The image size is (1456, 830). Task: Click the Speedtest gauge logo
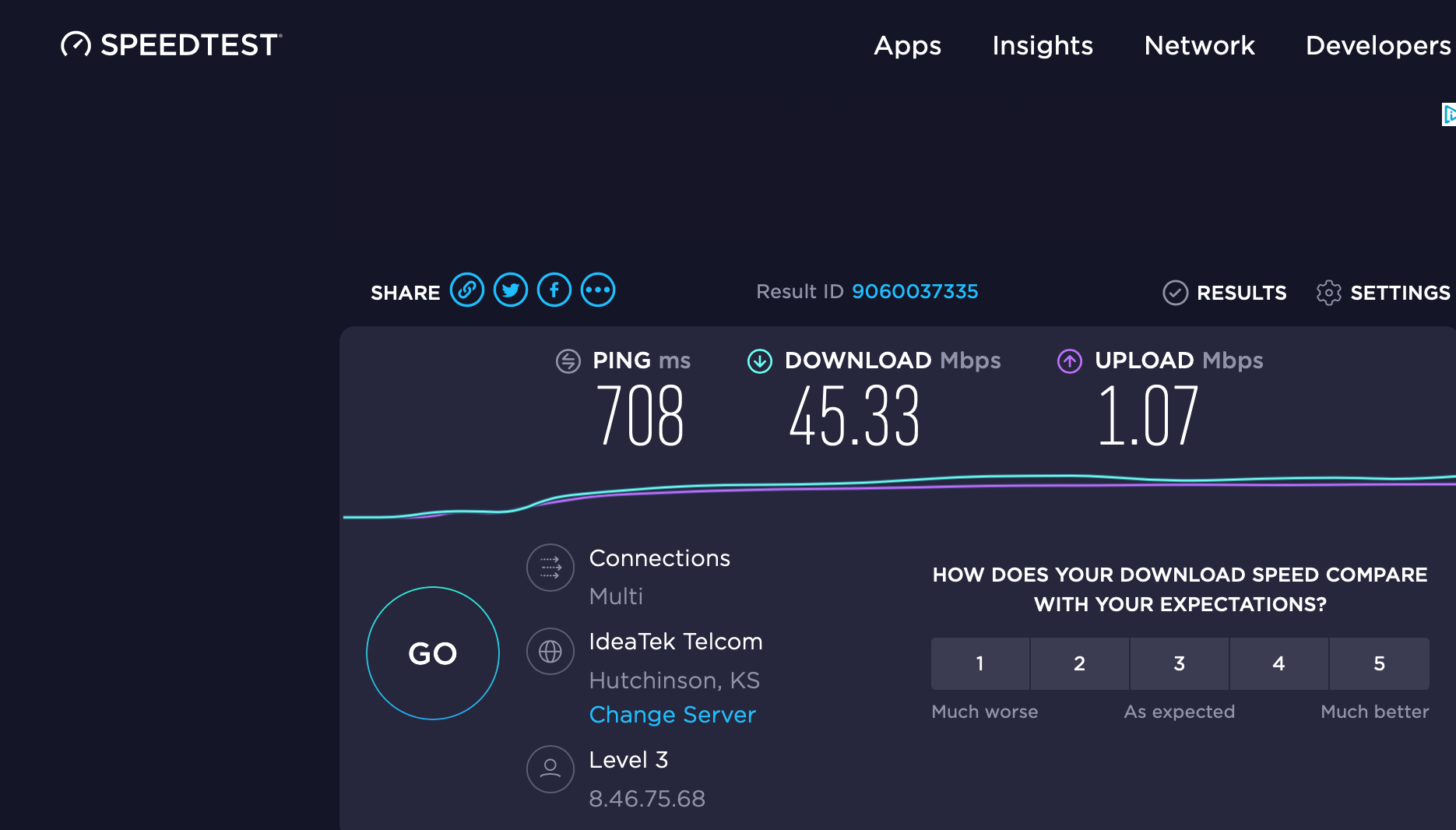pos(76,45)
